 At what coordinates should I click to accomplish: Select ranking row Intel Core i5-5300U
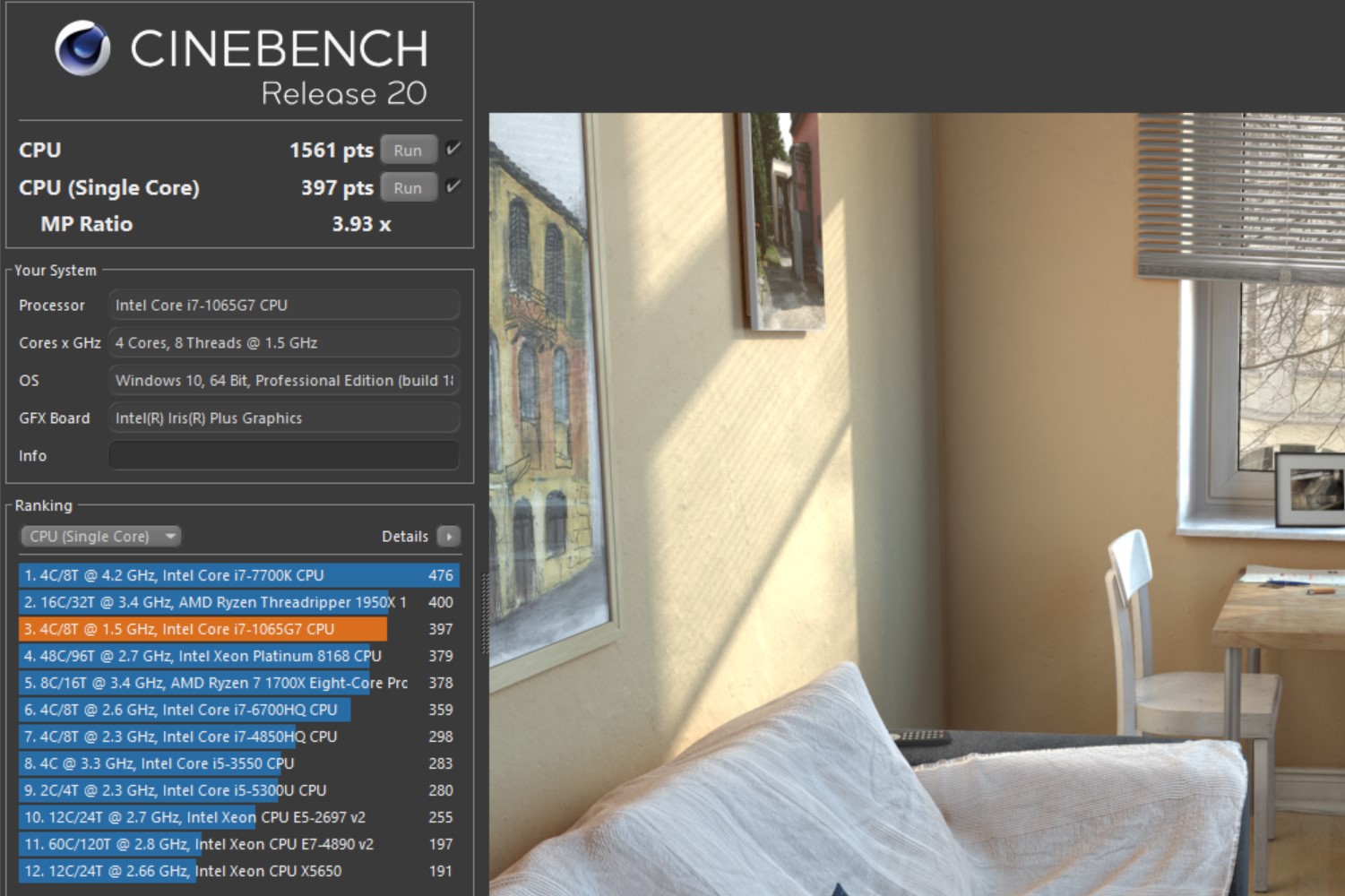239,790
